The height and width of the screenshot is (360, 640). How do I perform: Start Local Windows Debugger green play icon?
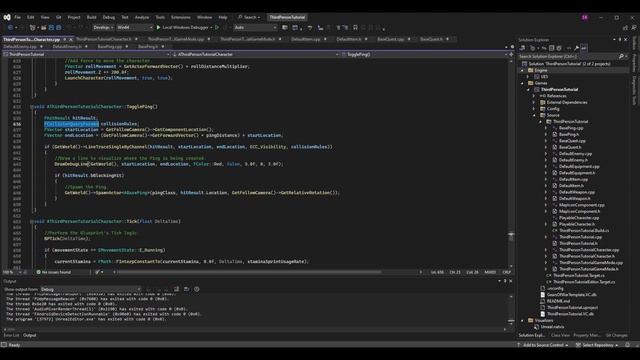click(159, 27)
